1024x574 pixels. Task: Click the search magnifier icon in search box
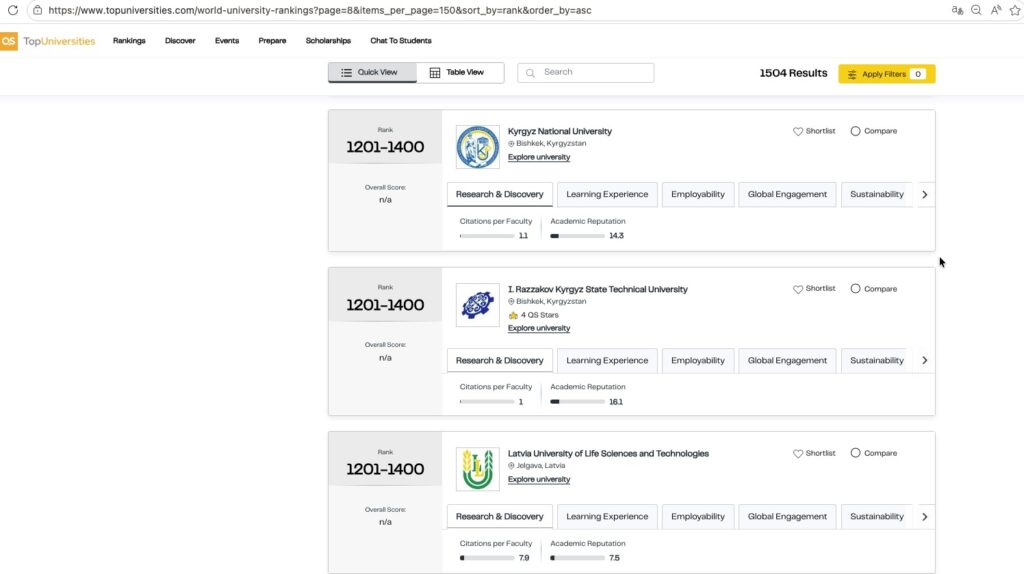pyautogui.click(x=530, y=72)
